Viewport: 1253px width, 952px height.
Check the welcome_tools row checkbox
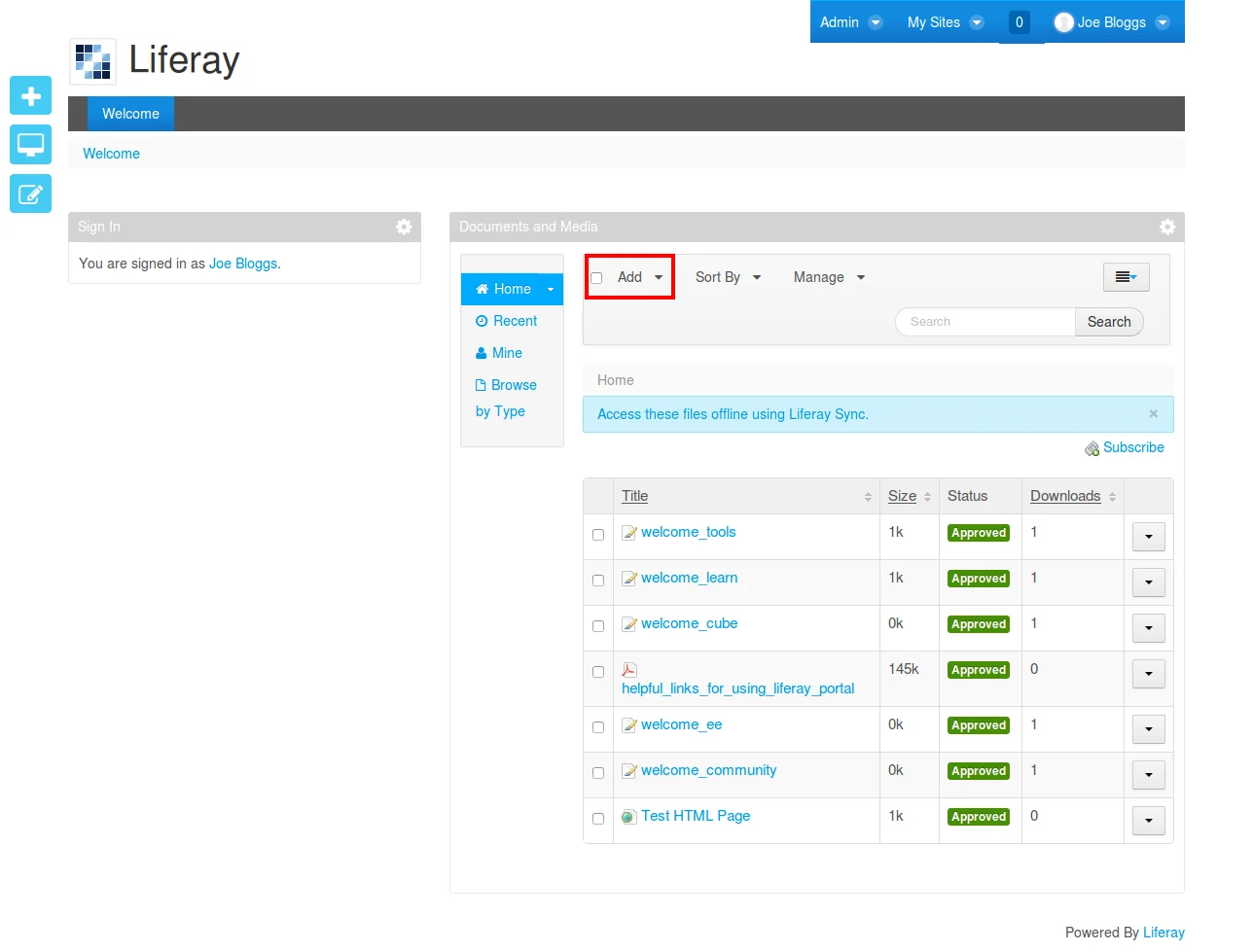[598, 535]
